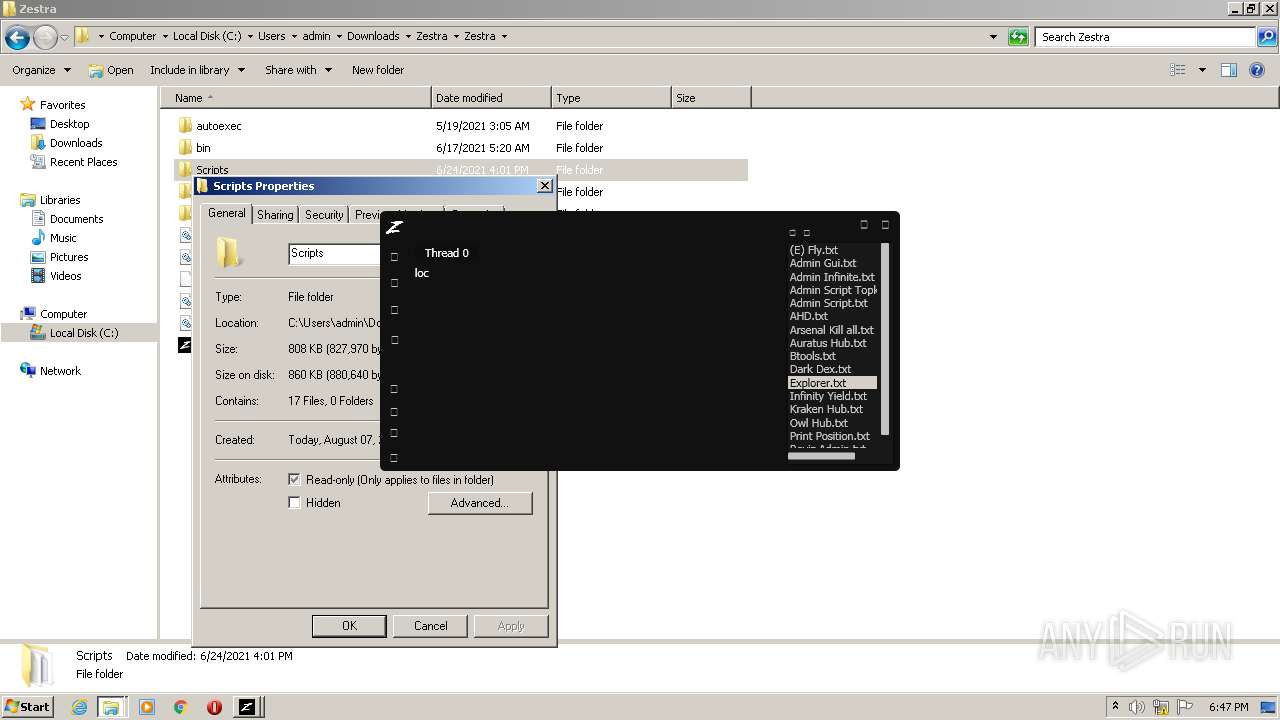The width and height of the screenshot is (1280, 720).
Task: Toggle the preview pane icon
Action: pos(1229,70)
